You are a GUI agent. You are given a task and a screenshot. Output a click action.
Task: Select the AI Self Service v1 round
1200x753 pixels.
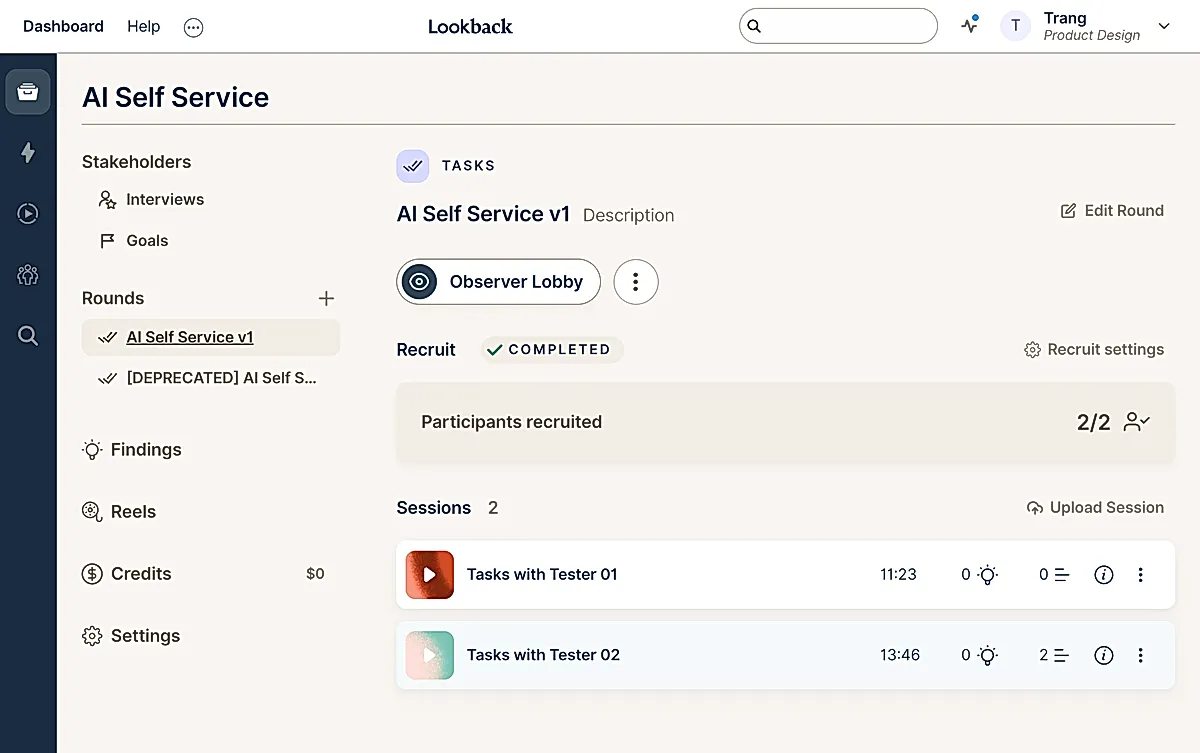(211, 337)
